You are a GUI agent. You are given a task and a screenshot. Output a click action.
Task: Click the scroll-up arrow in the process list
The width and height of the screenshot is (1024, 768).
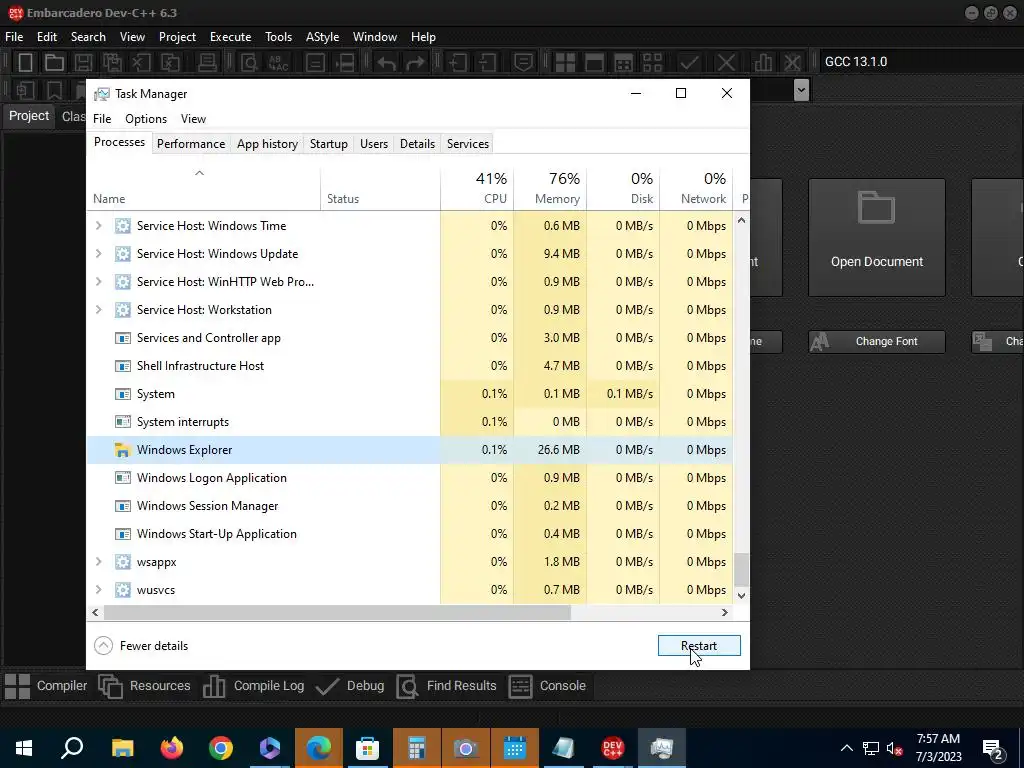(x=741, y=221)
